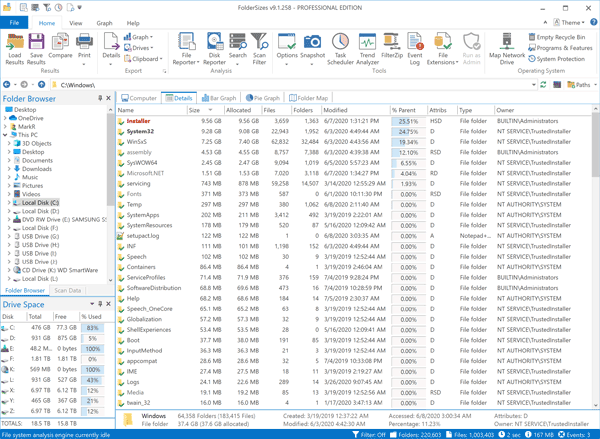Viewport: 600px width, 439px height.
Task: Open the Drives export dropdown
Action: 138,48
